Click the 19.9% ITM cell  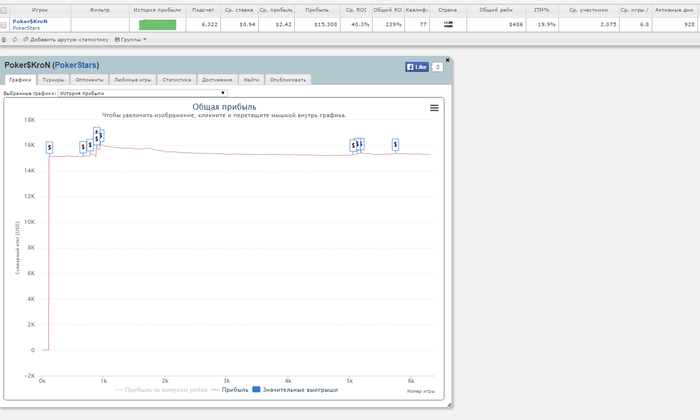point(542,25)
